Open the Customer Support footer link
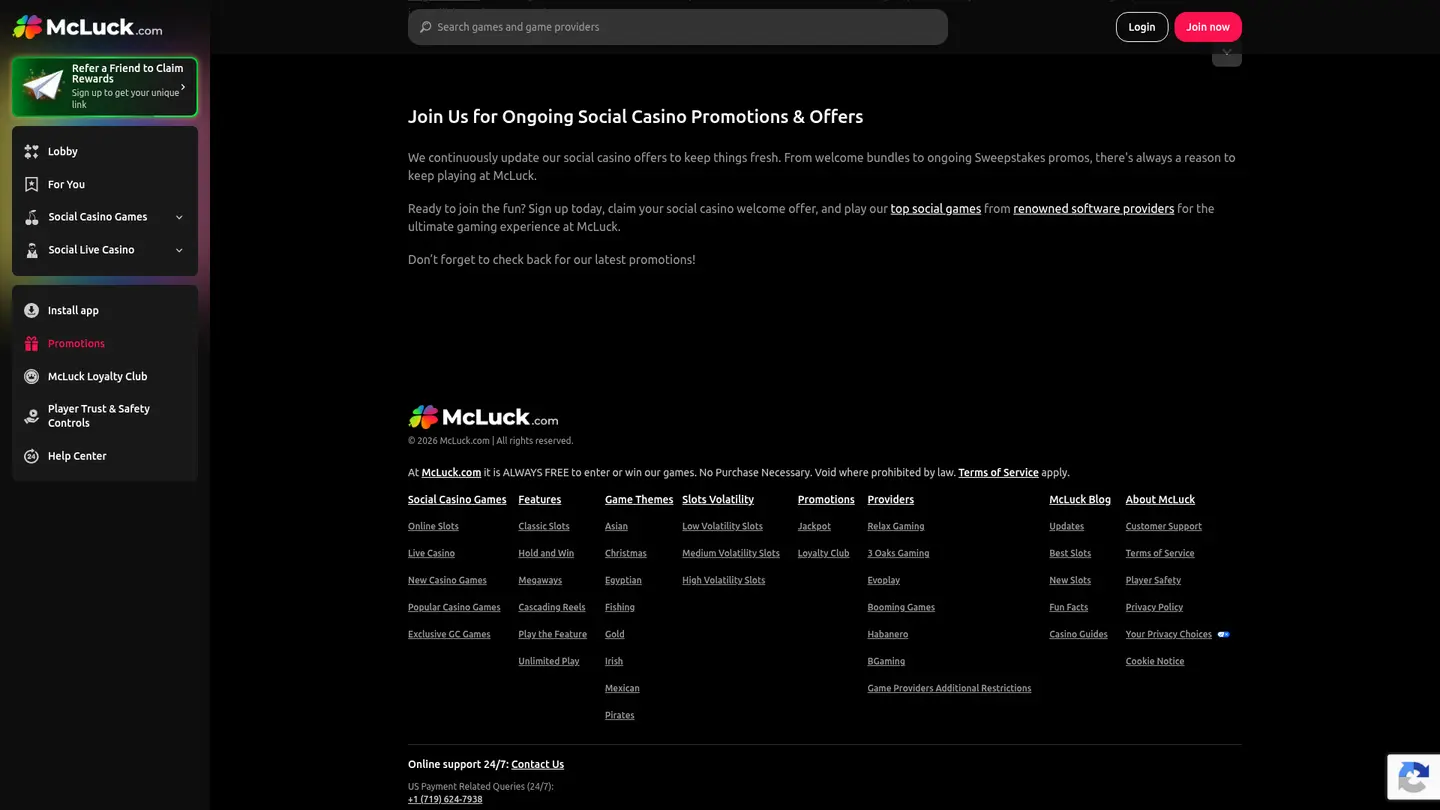The width and height of the screenshot is (1440, 810). pos(1164,526)
